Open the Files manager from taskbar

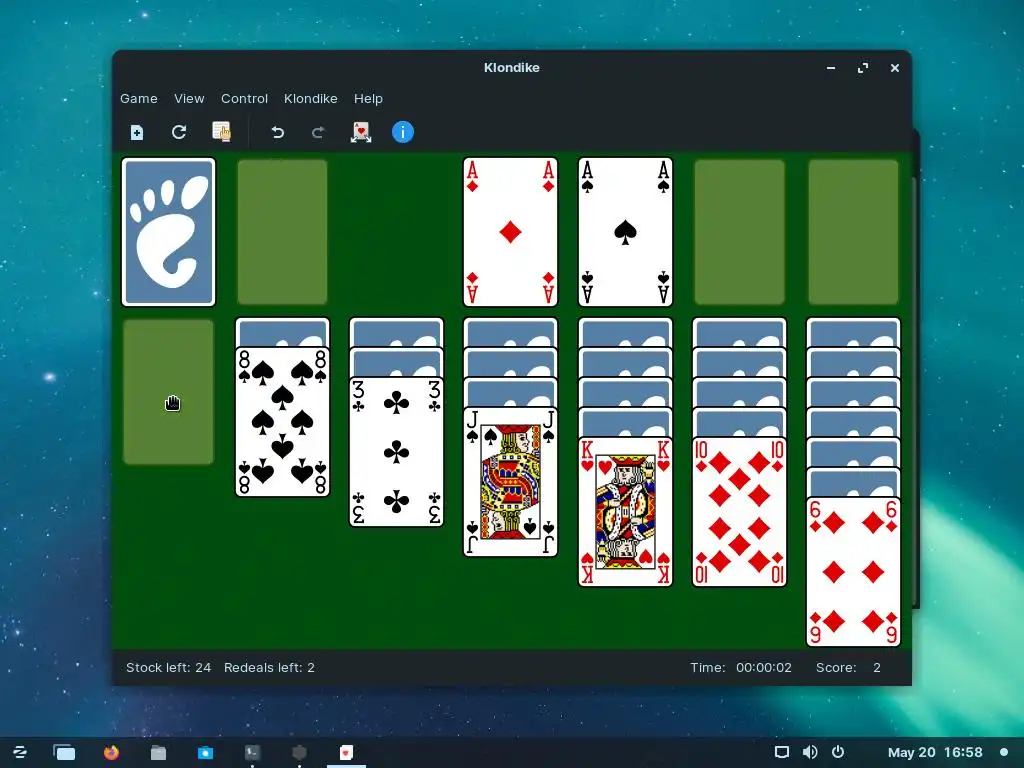pyautogui.click(x=159, y=752)
